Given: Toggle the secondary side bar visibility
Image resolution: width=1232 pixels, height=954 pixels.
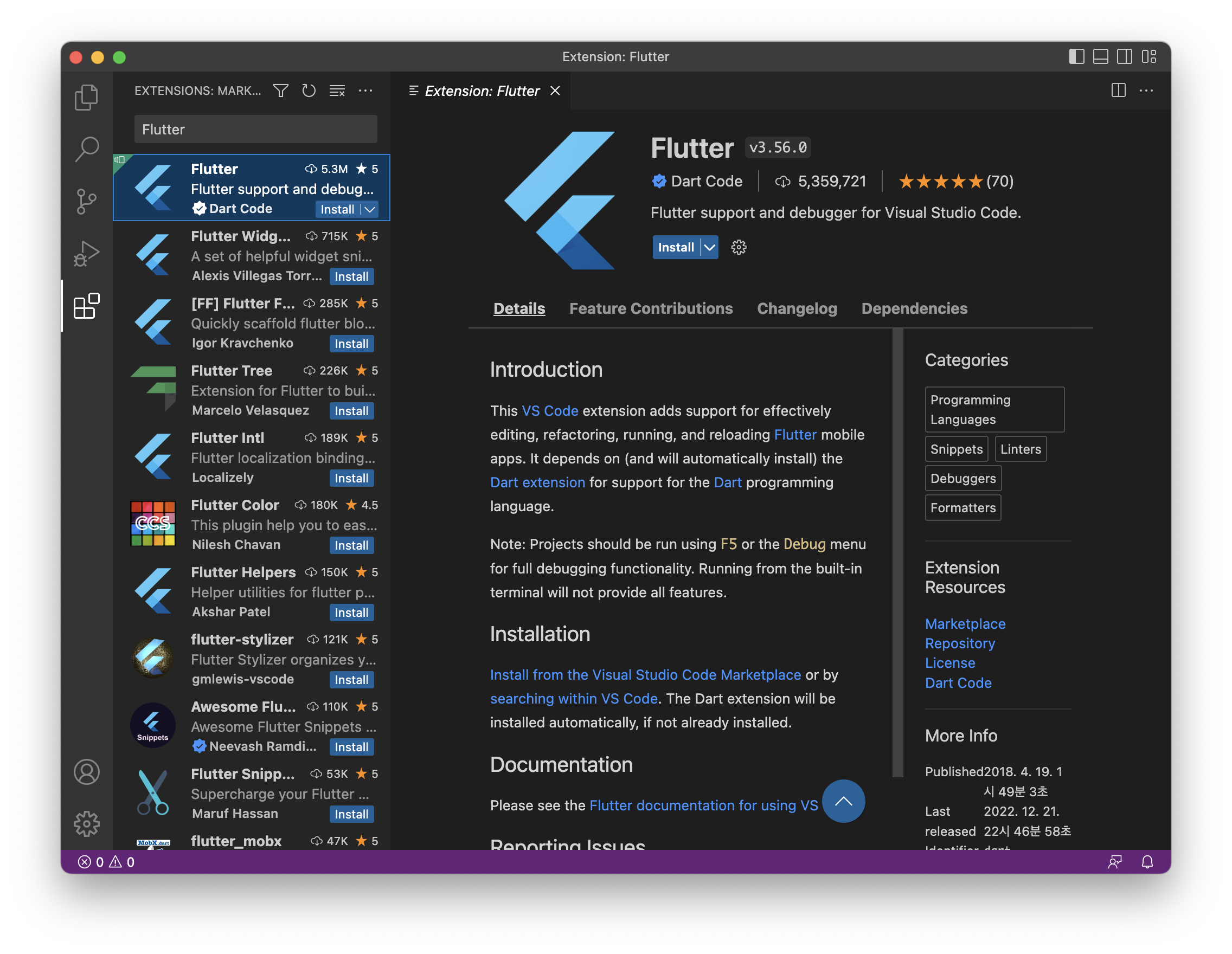Looking at the screenshot, I should pos(1124,57).
